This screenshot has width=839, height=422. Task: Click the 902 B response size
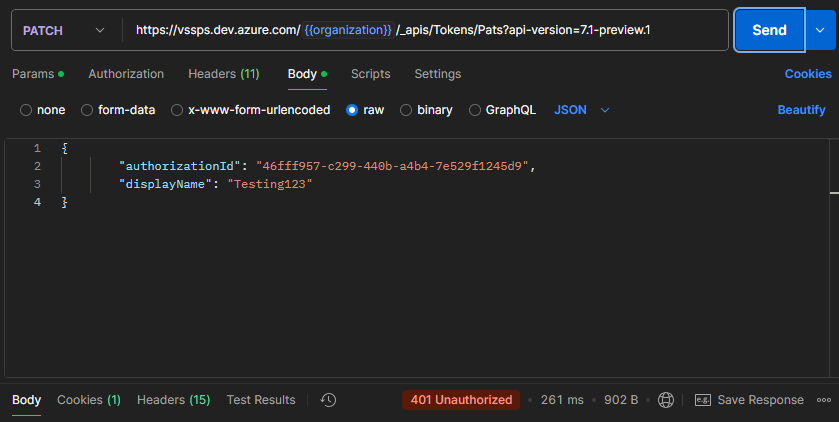(x=621, y=400)
